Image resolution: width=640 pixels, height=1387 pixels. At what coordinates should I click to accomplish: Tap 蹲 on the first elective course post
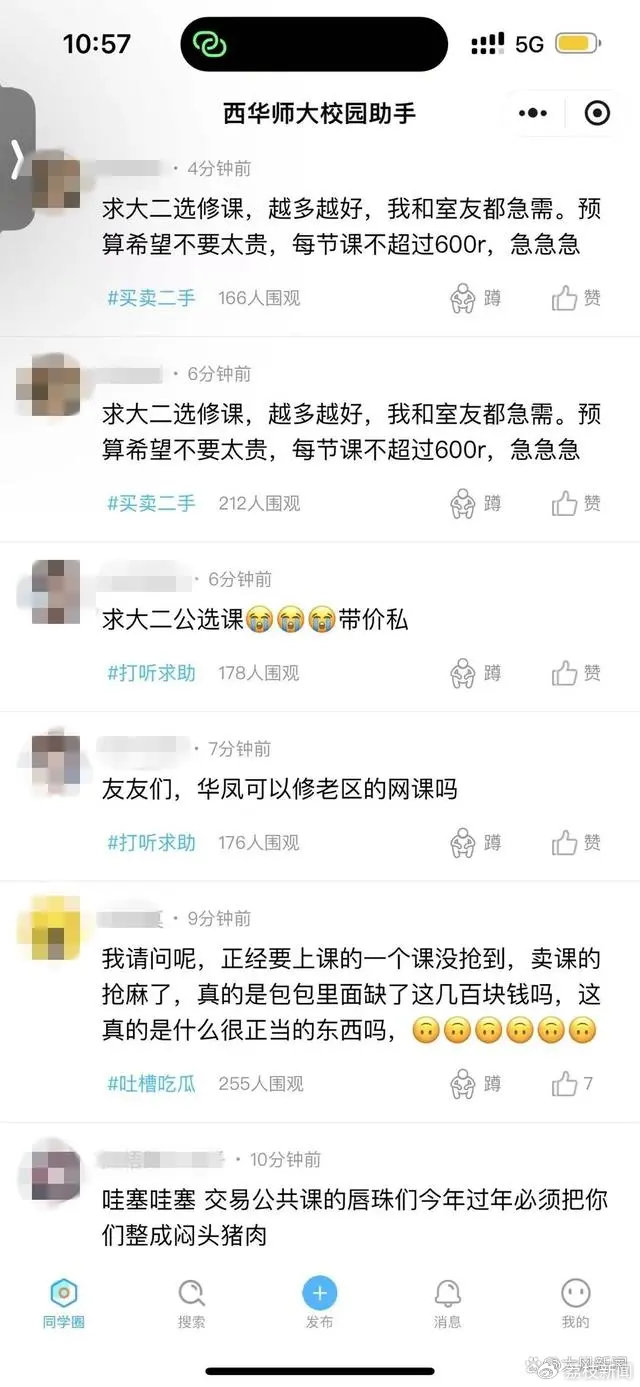pyautogui.click(x=476, y=298)
